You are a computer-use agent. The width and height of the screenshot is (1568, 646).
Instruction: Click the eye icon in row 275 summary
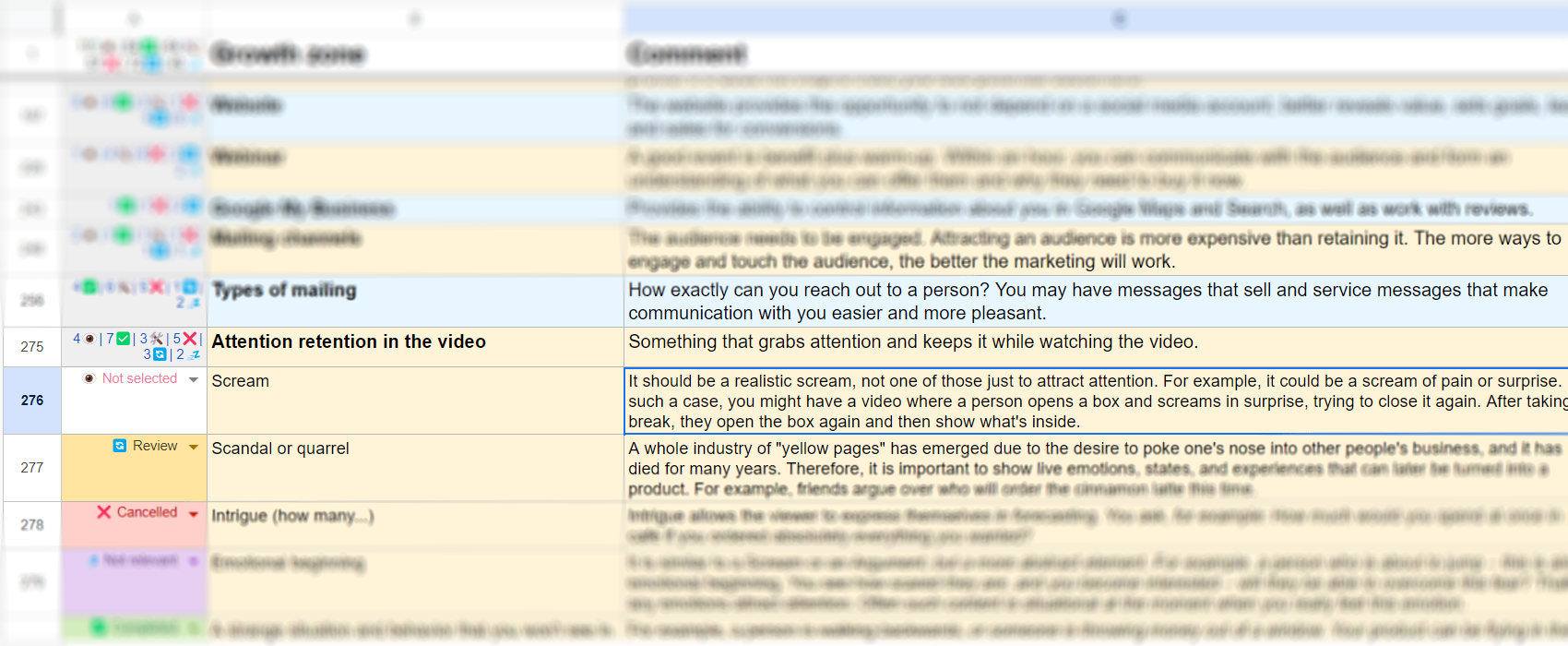89,339
